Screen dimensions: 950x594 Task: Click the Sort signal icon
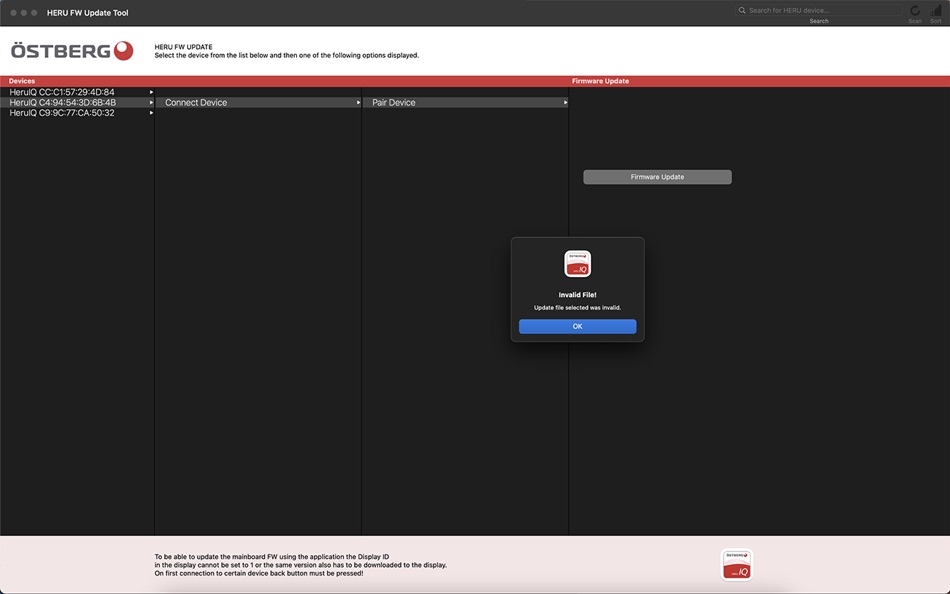click(935, 10)
